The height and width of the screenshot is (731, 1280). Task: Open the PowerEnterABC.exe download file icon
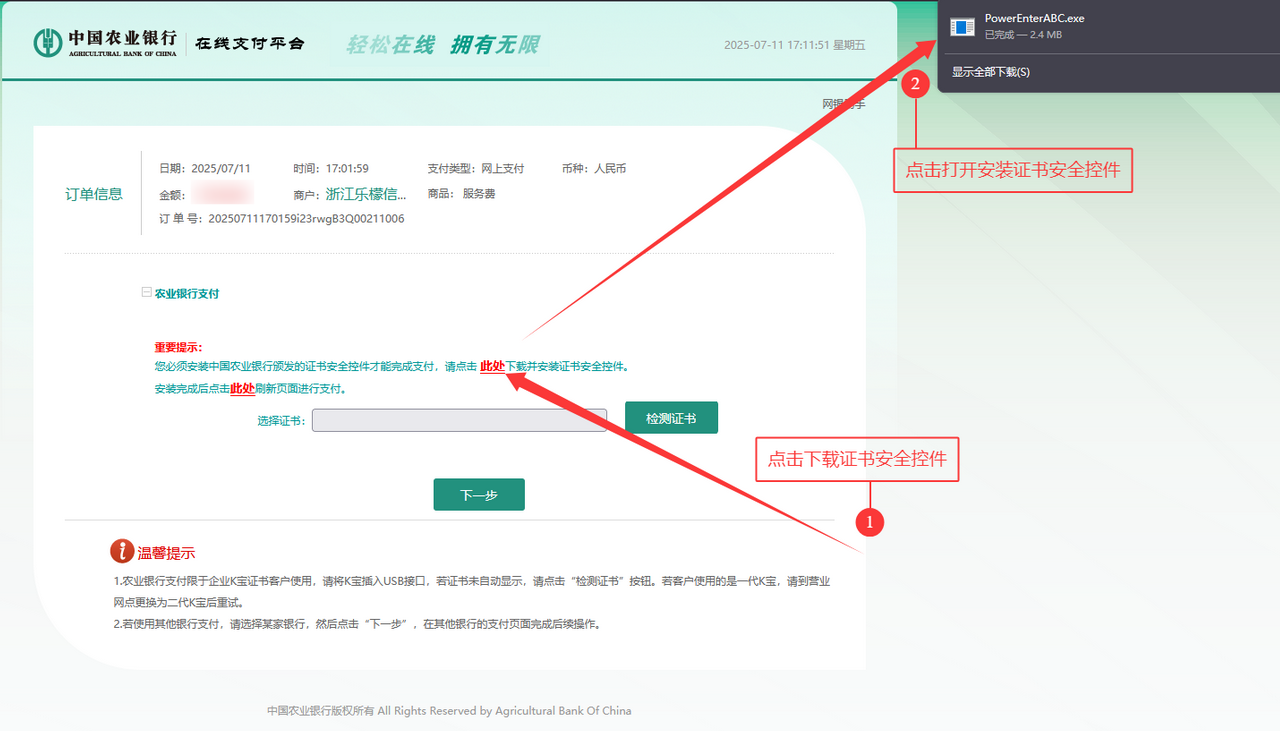coord(962,27)
